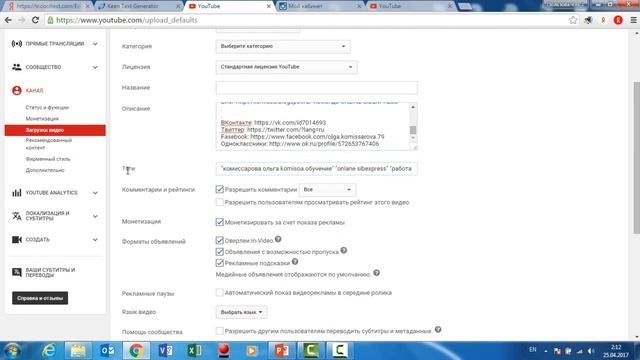Viewport: 640px width, 360px height.
Task: Enable automatic mid-roll ad breaks checkbox
Action: (220, 292)
